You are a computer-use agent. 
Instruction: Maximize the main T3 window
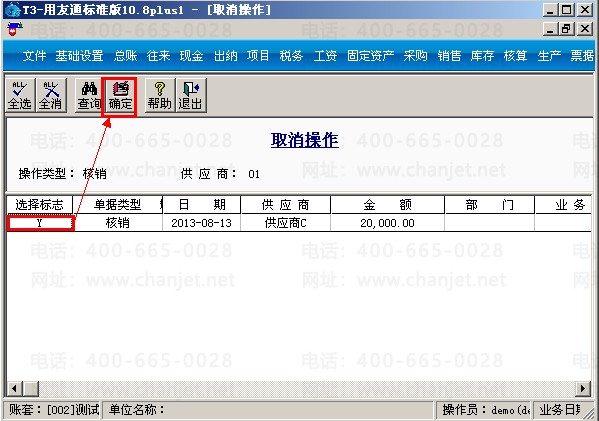[567, 10]
